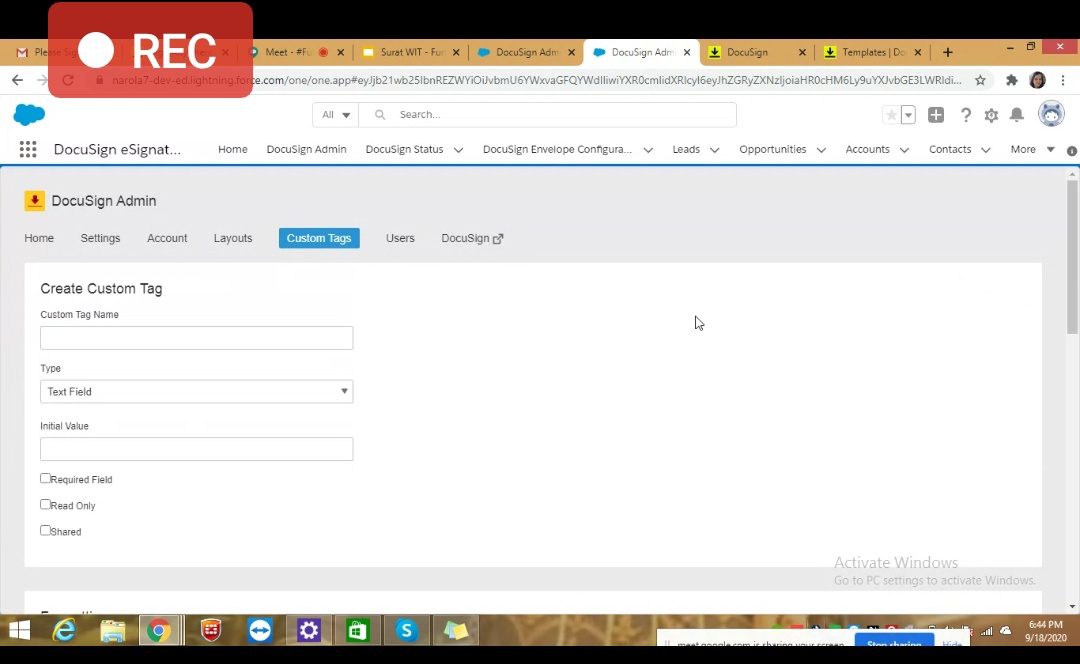Viewport: 1080px width, 664px height.
Task: Open File Explorer from taskbar
Action: (x=113, y=630)
